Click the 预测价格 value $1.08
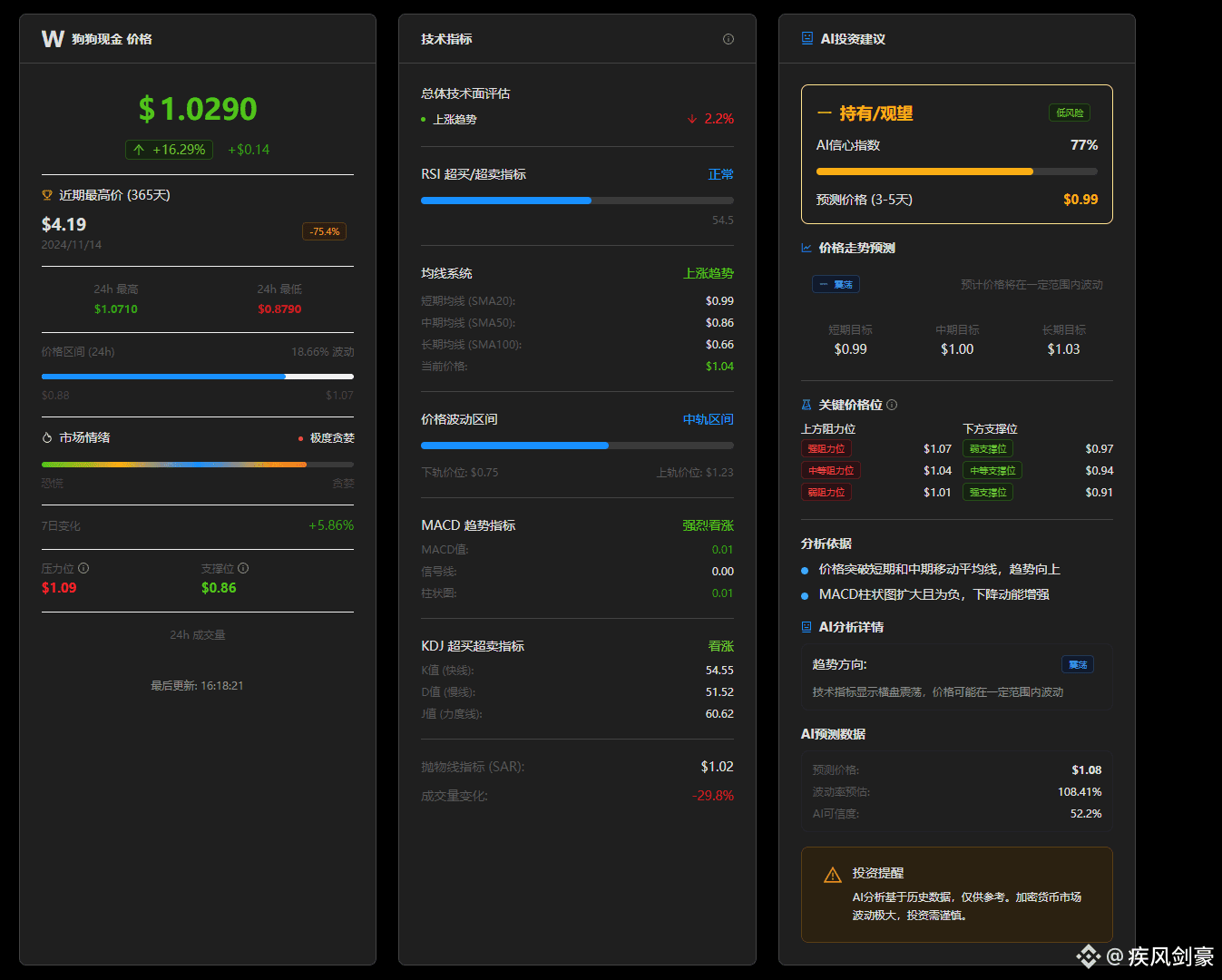 pyautogui.click(x=1087, y=770)
